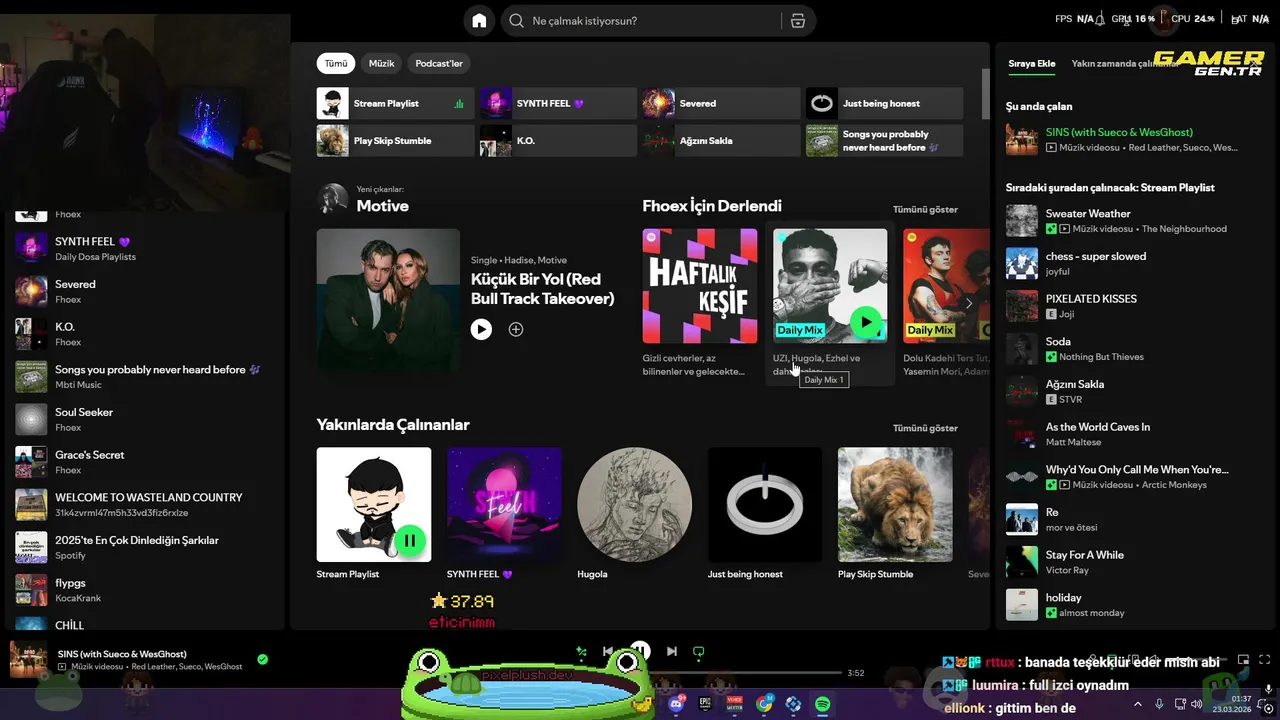Skip to the previous track

608,651
